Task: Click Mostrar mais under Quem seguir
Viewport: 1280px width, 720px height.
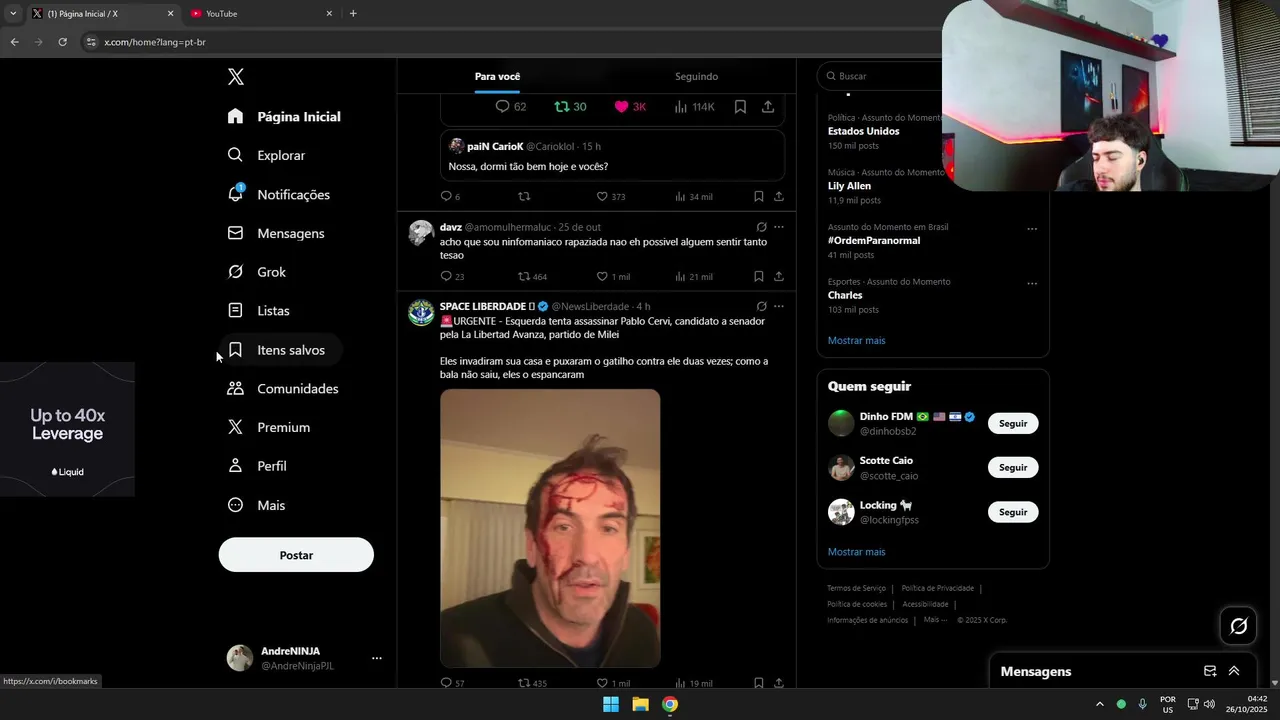Action: click(856, 552)
